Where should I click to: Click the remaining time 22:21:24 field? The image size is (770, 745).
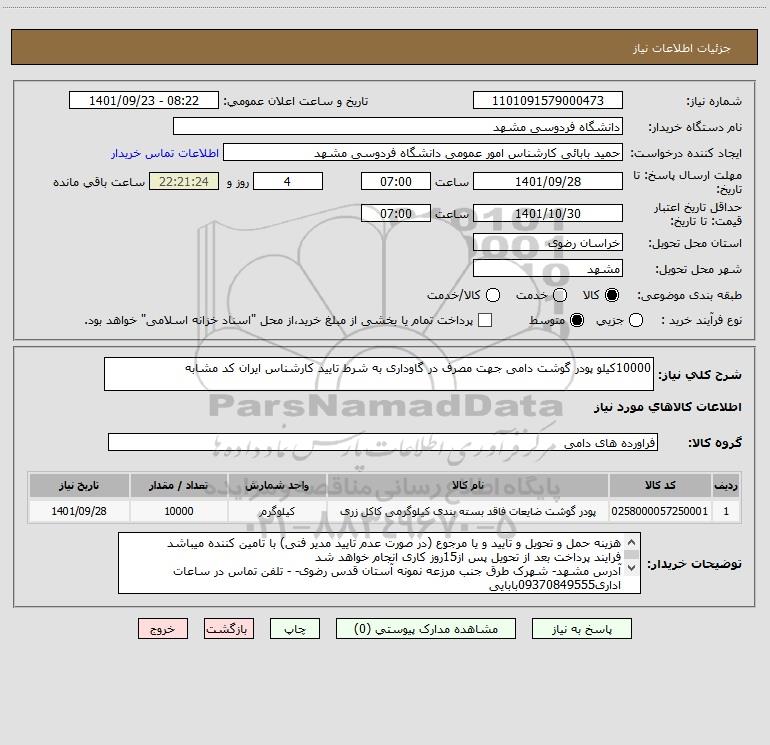coord(184,181)
